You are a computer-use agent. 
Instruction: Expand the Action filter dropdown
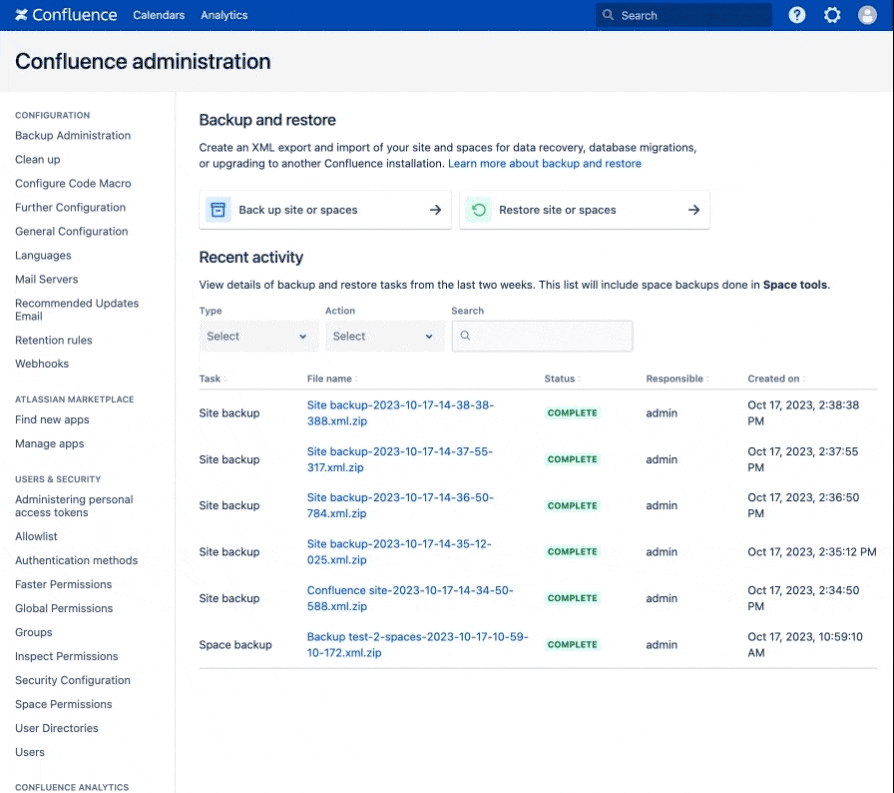tap(385, 336)
